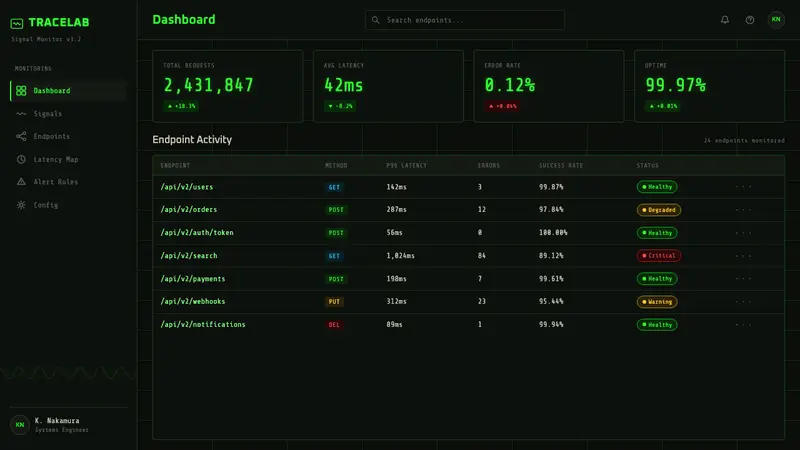This screenshot has height=450, width=800.
Task: Open the /api/v2/notifications endpoint
Action: (x=203, y=324)
